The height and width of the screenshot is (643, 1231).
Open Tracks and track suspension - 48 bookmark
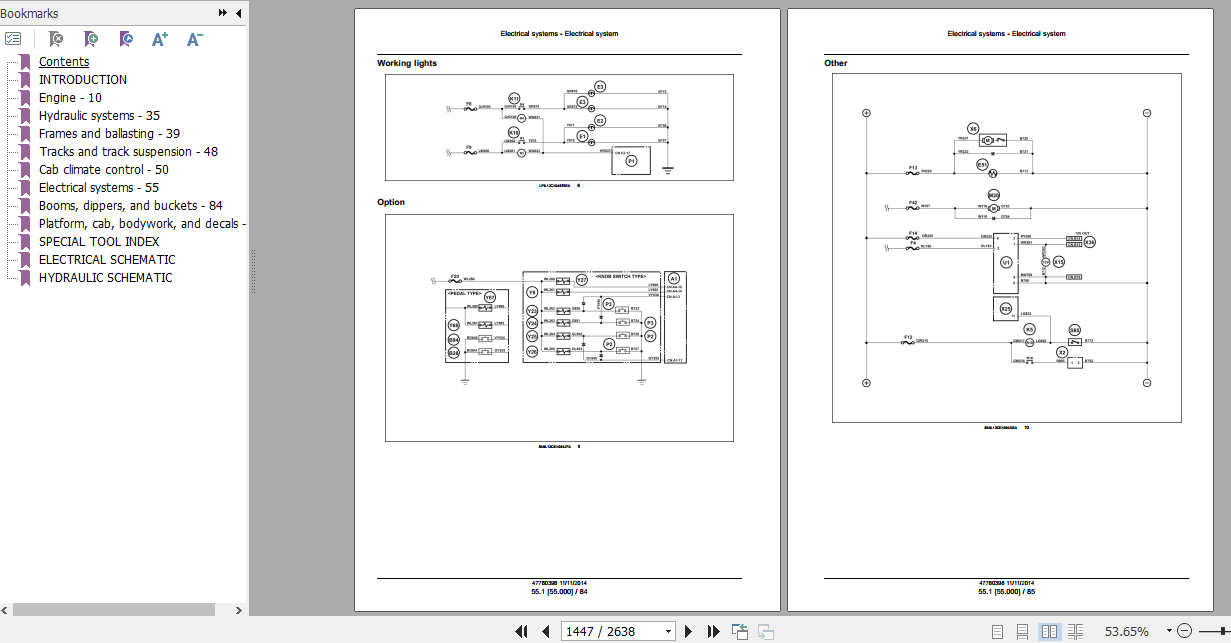(128, 152)
